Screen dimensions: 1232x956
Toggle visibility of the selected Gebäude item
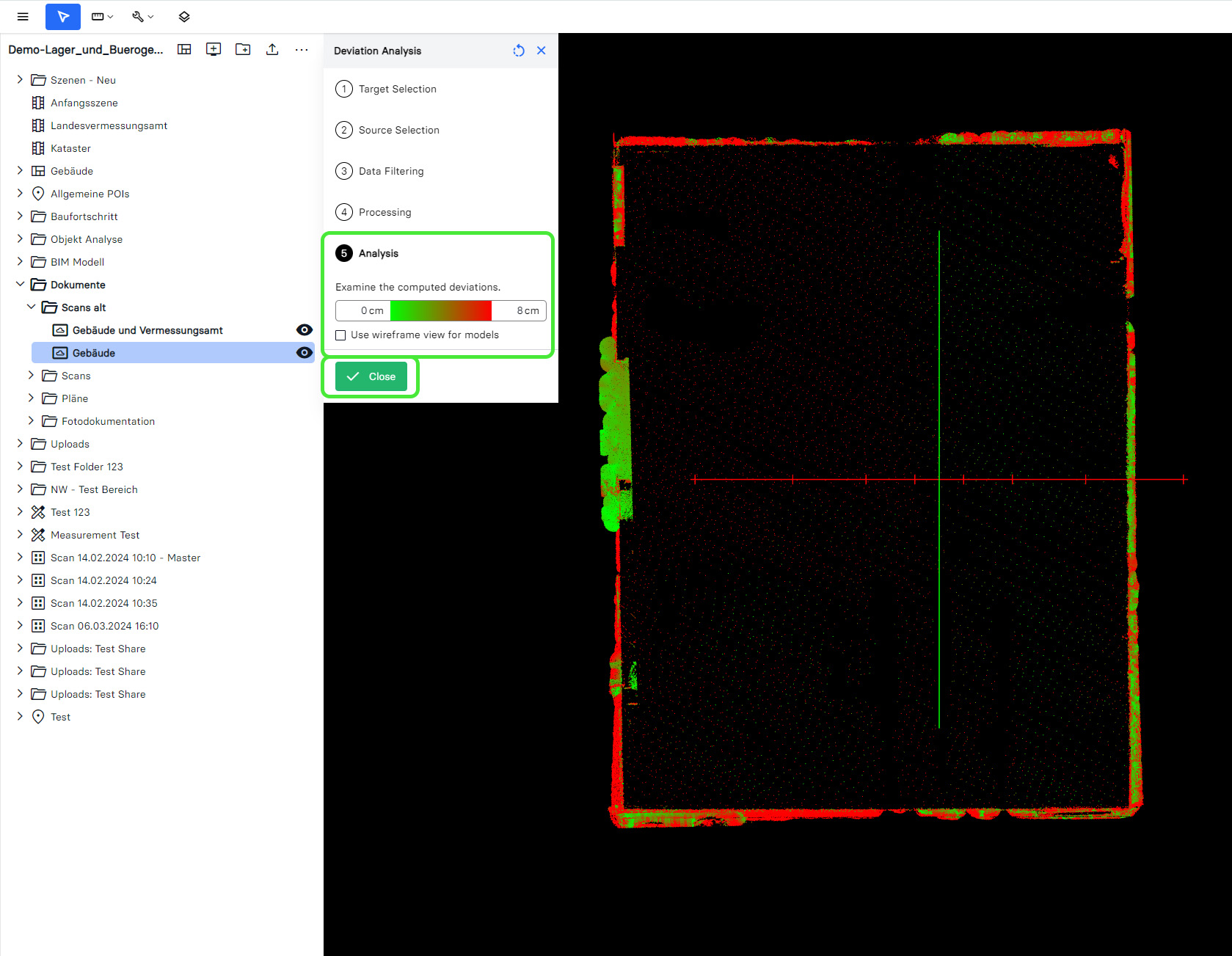click(304, 353)
